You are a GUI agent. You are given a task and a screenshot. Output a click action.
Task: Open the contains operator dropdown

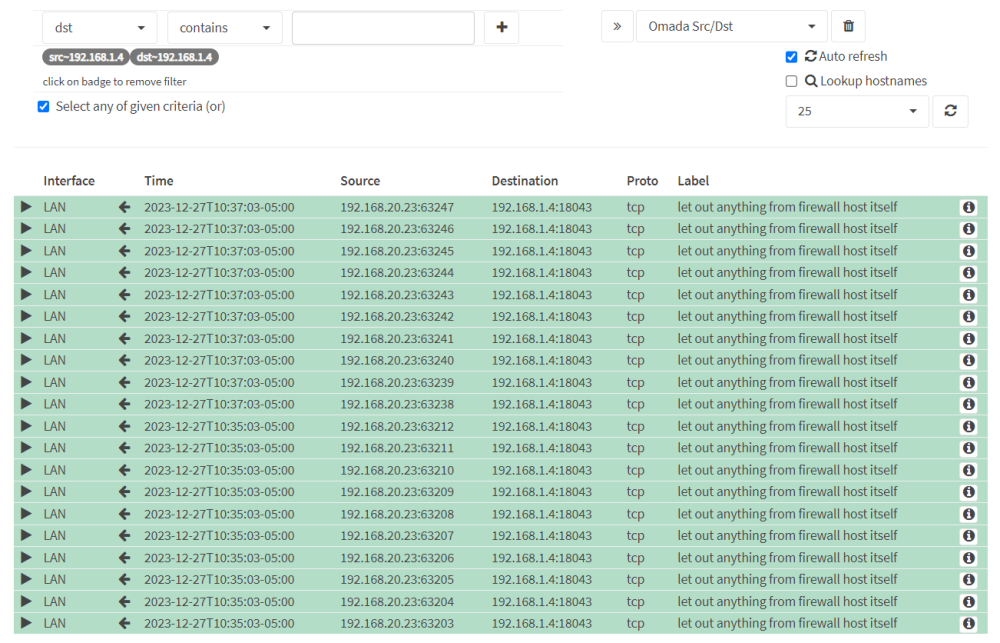pos(224,27)
